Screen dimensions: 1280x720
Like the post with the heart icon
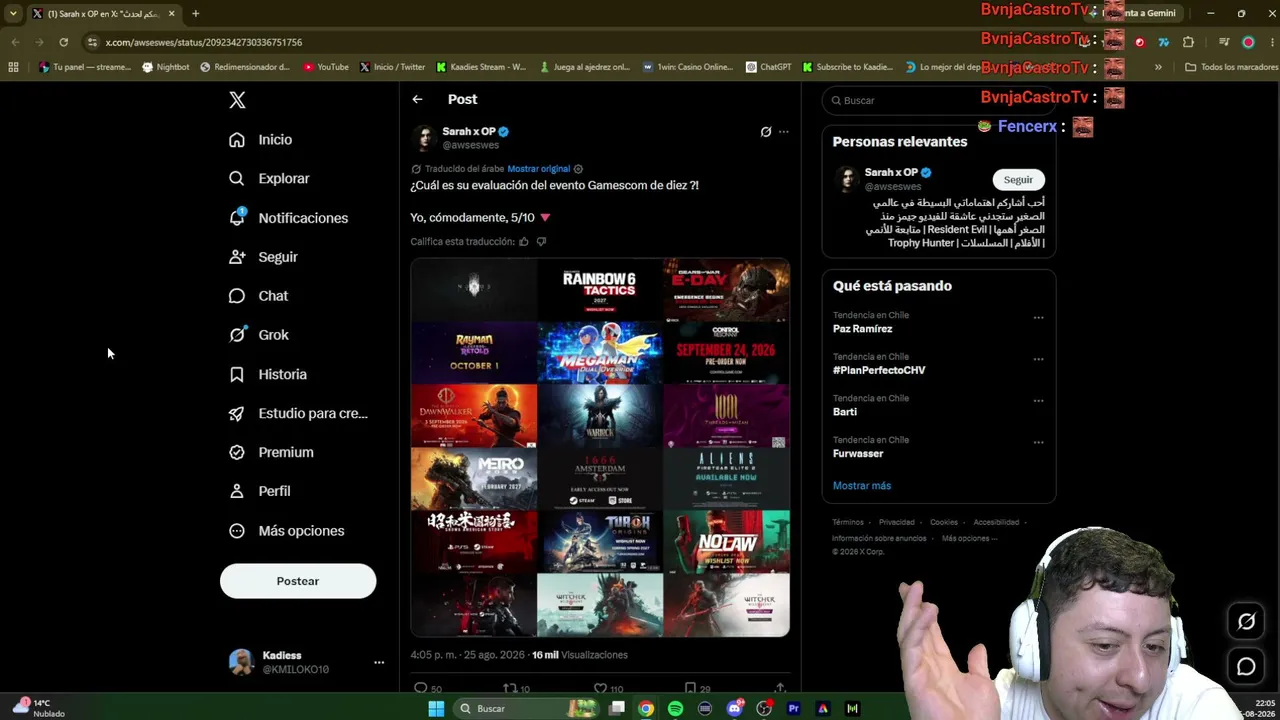(600, 688)
